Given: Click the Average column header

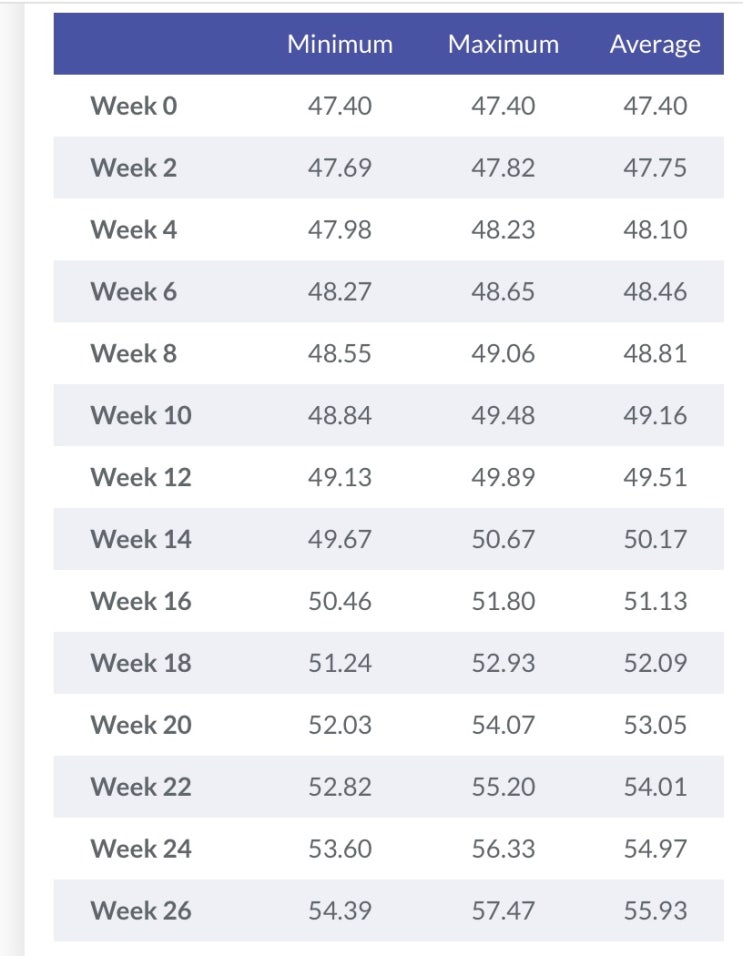Looking at the screenshot, I should coord(655,44).
